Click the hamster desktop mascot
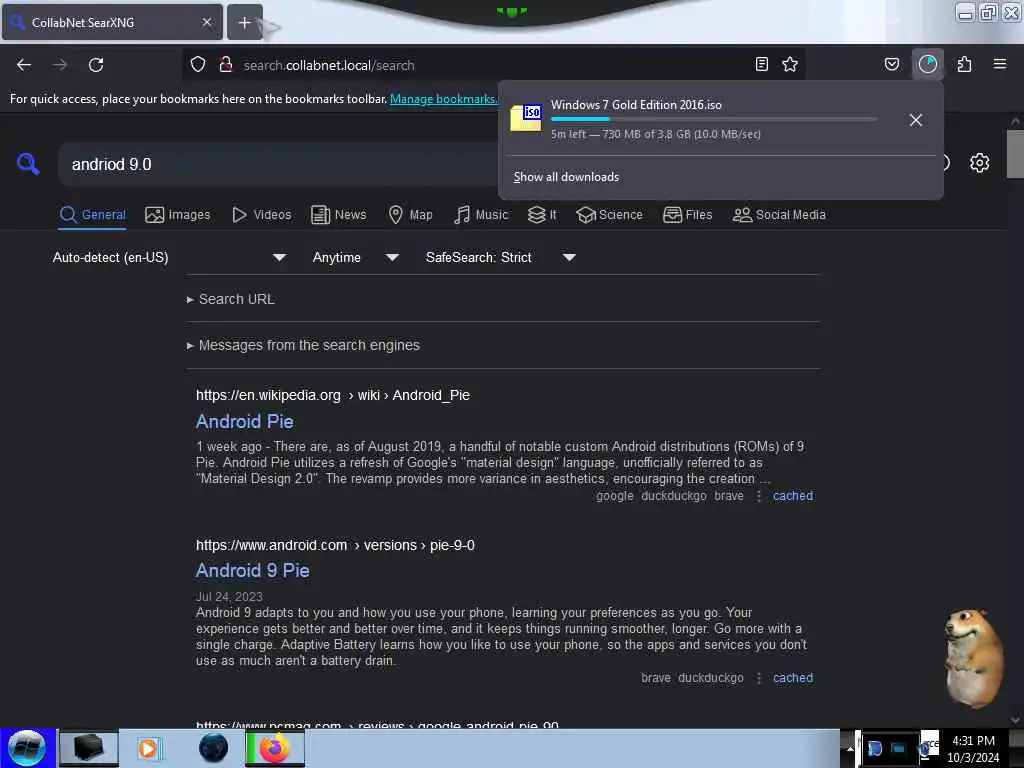 tap(972, 658)
